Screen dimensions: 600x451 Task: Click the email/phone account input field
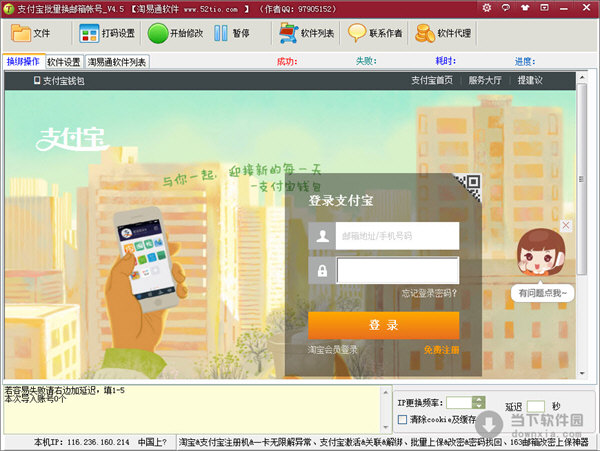pyautogui.click(x=398, y=236)
